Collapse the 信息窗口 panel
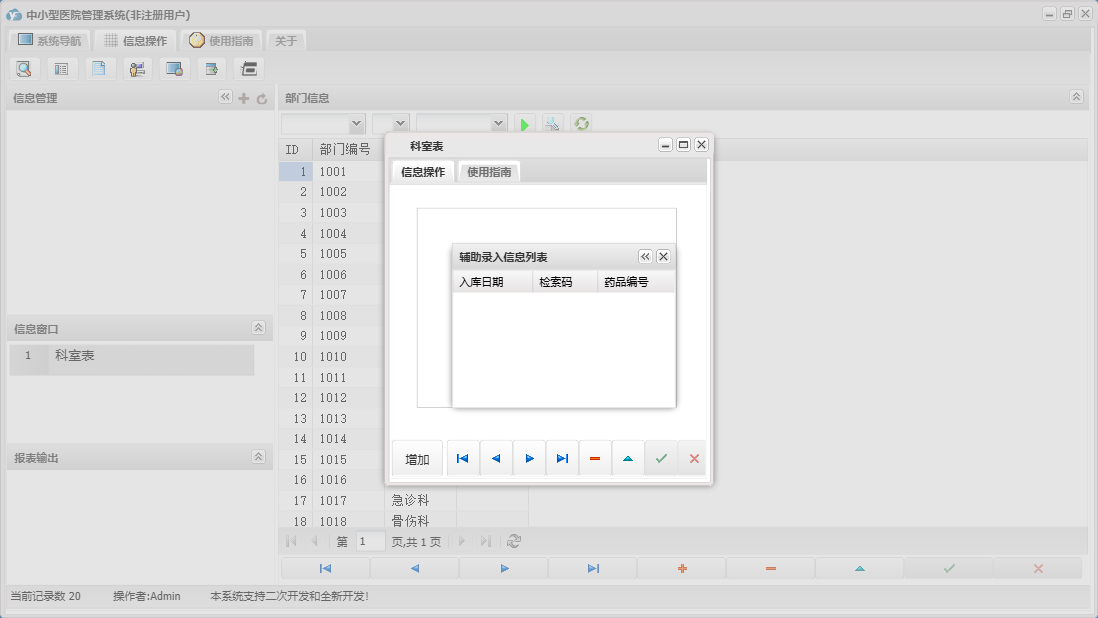 258,328
